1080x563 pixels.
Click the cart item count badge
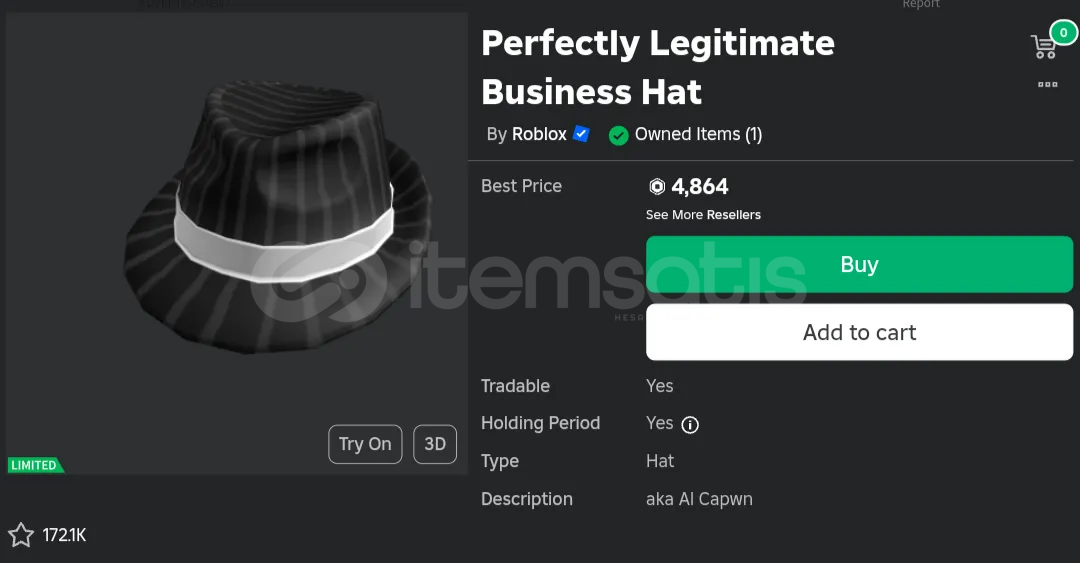(x=1063, y=32)
